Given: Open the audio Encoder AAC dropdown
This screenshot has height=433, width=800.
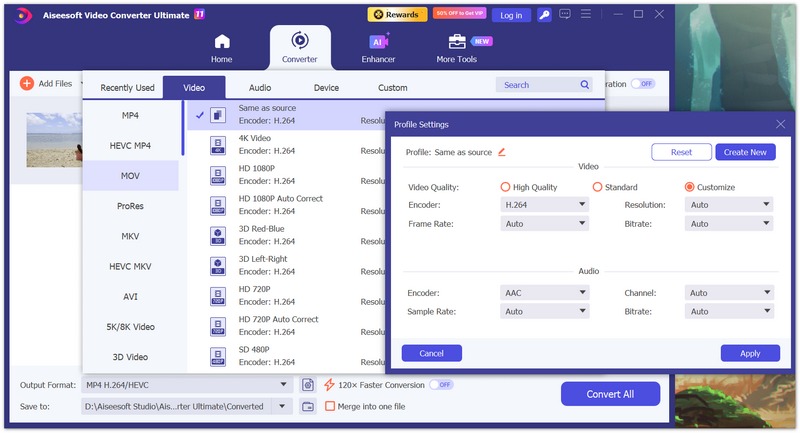Looking at the screenshot, I should click(544, 293).
